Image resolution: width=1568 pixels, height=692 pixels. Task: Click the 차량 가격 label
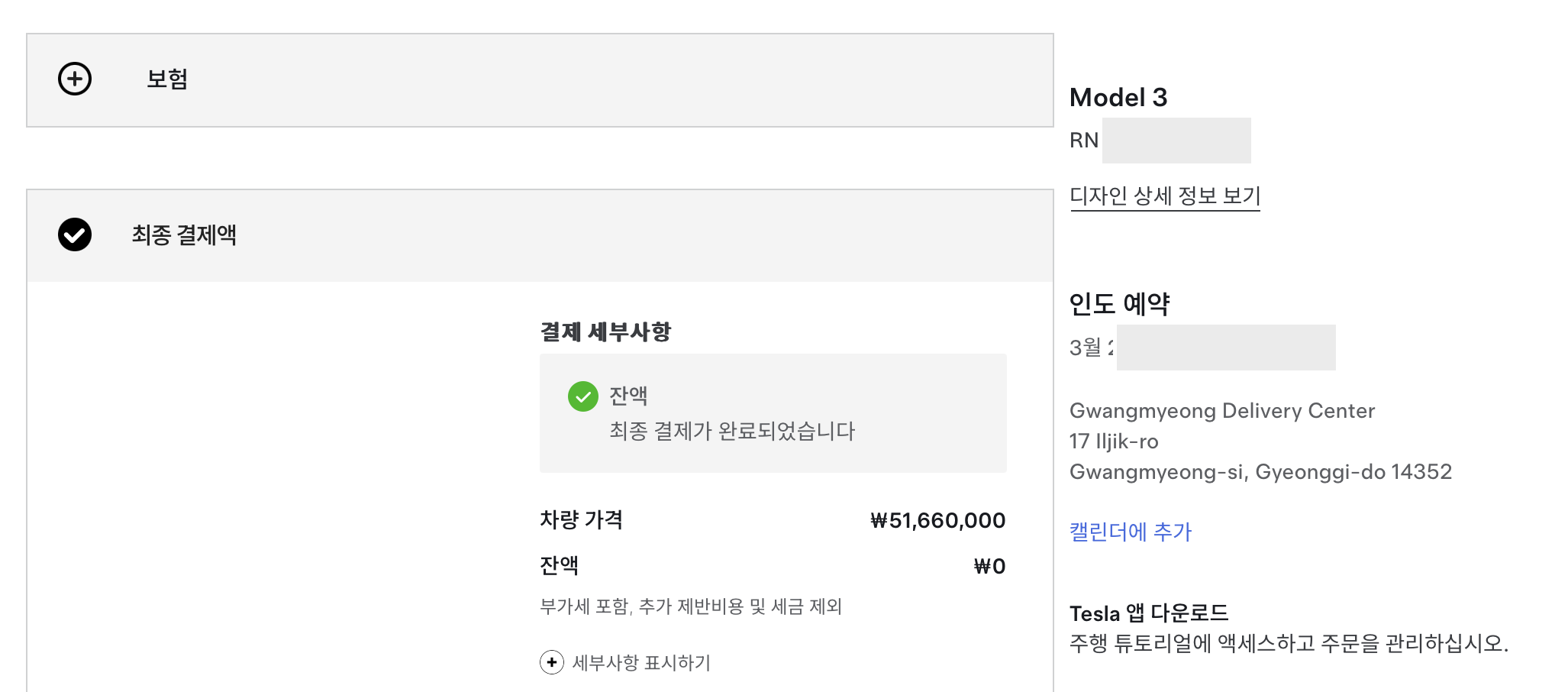[581, 520]
